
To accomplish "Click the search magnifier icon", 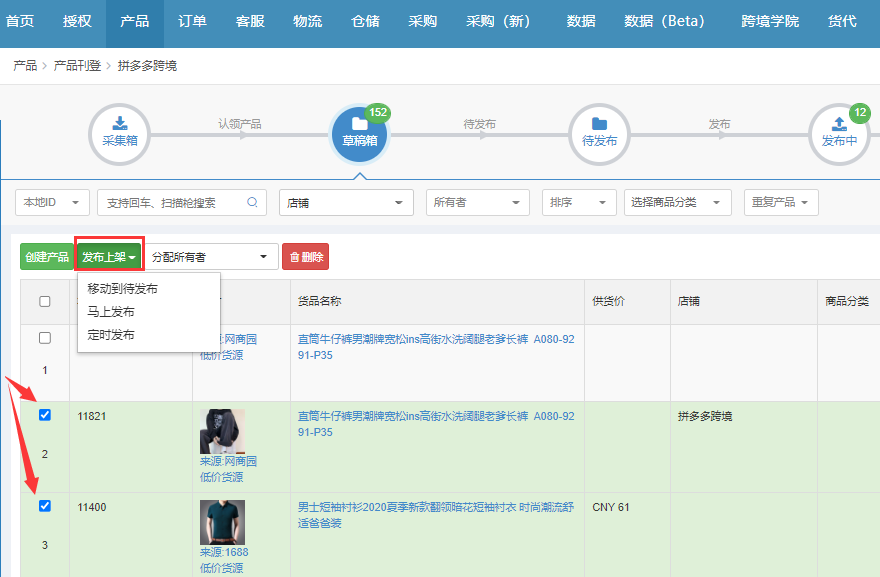I will 253,202.
